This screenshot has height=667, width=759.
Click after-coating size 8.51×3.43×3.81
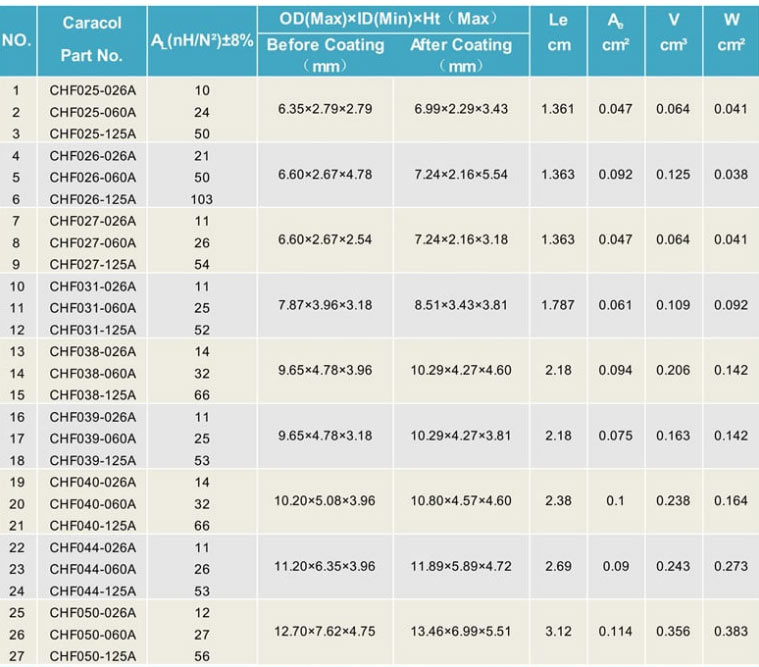(x=461, y=305)
